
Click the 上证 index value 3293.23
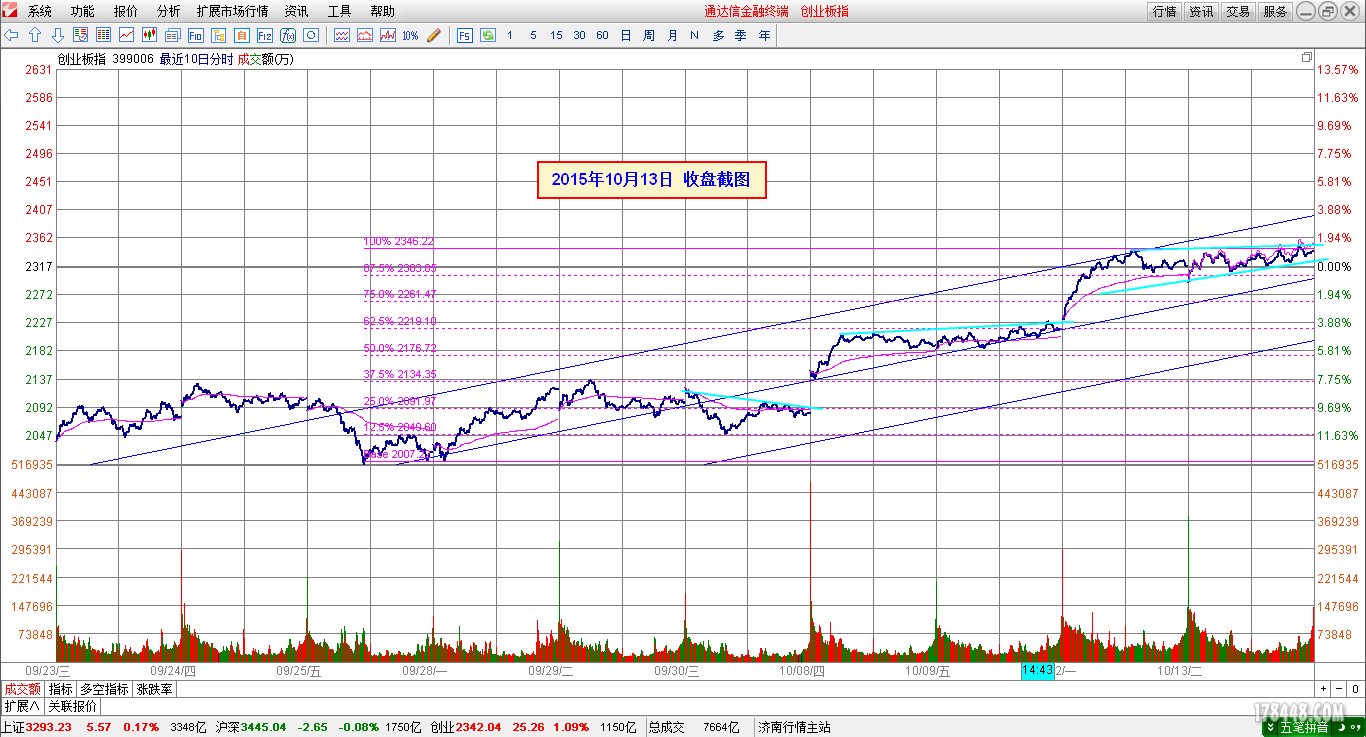(48, 727)
